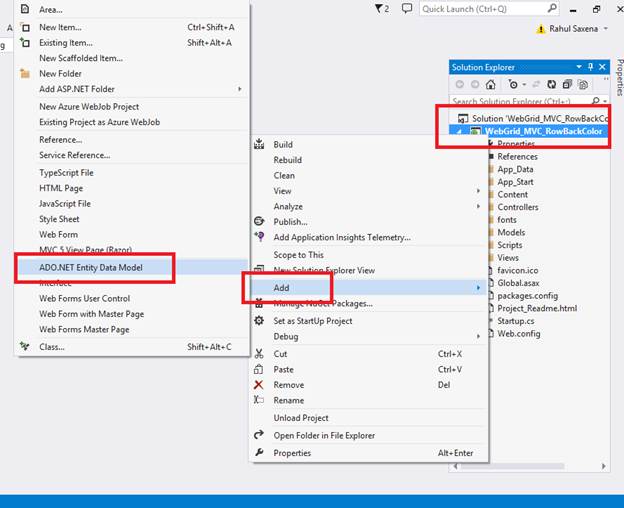Screen dimensions: 624x508
Task: Select the Controllers folder
Action: click(x=518, y=207)
